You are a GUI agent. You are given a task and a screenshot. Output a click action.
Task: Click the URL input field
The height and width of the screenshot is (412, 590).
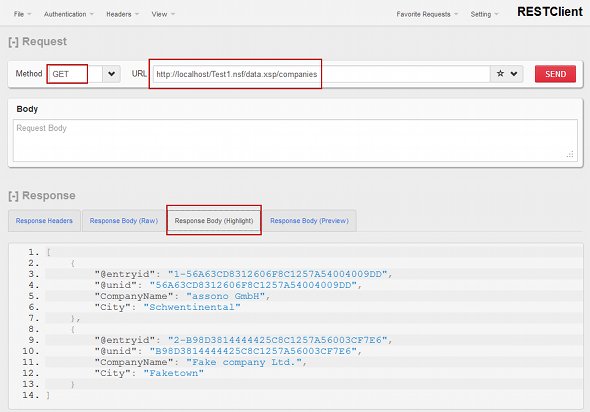(321, 74)
